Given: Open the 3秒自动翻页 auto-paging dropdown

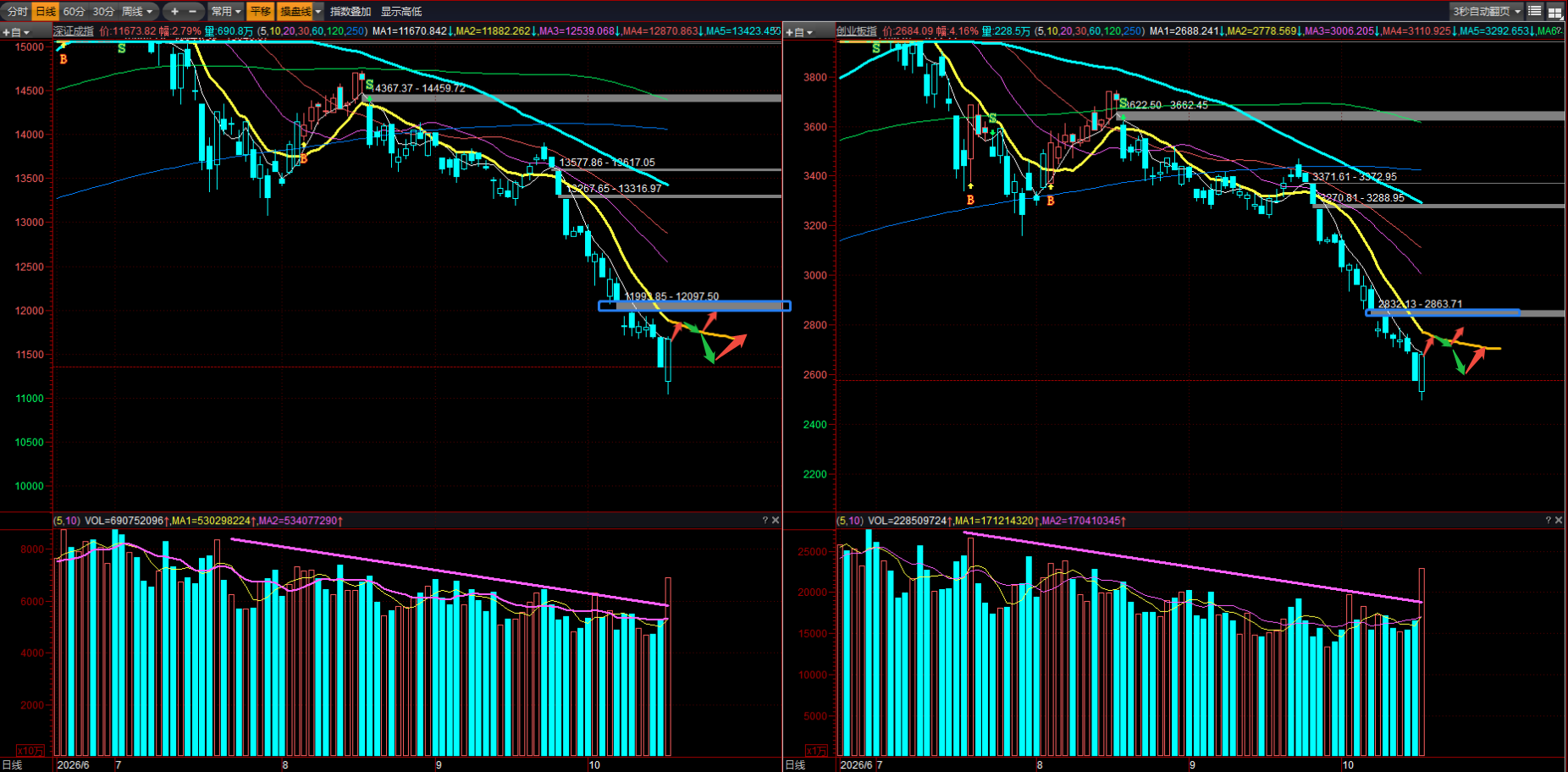Looking at the screenshot, I should tap(1487, 11).
